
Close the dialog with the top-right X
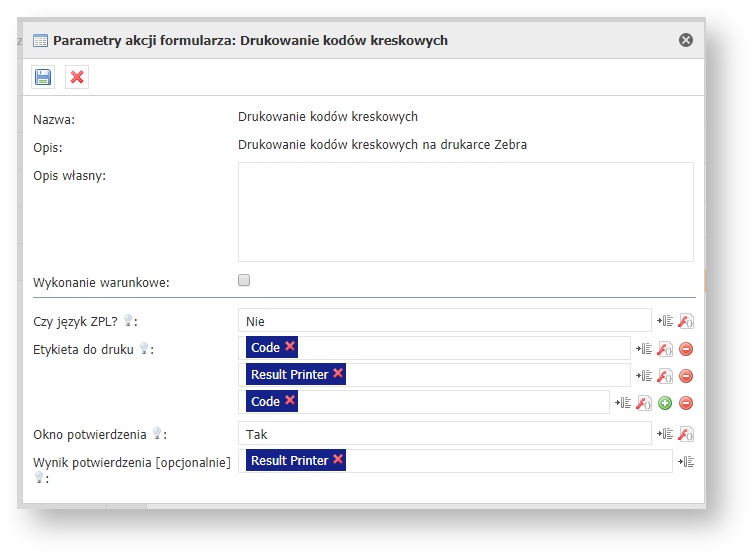pos(685,40)
